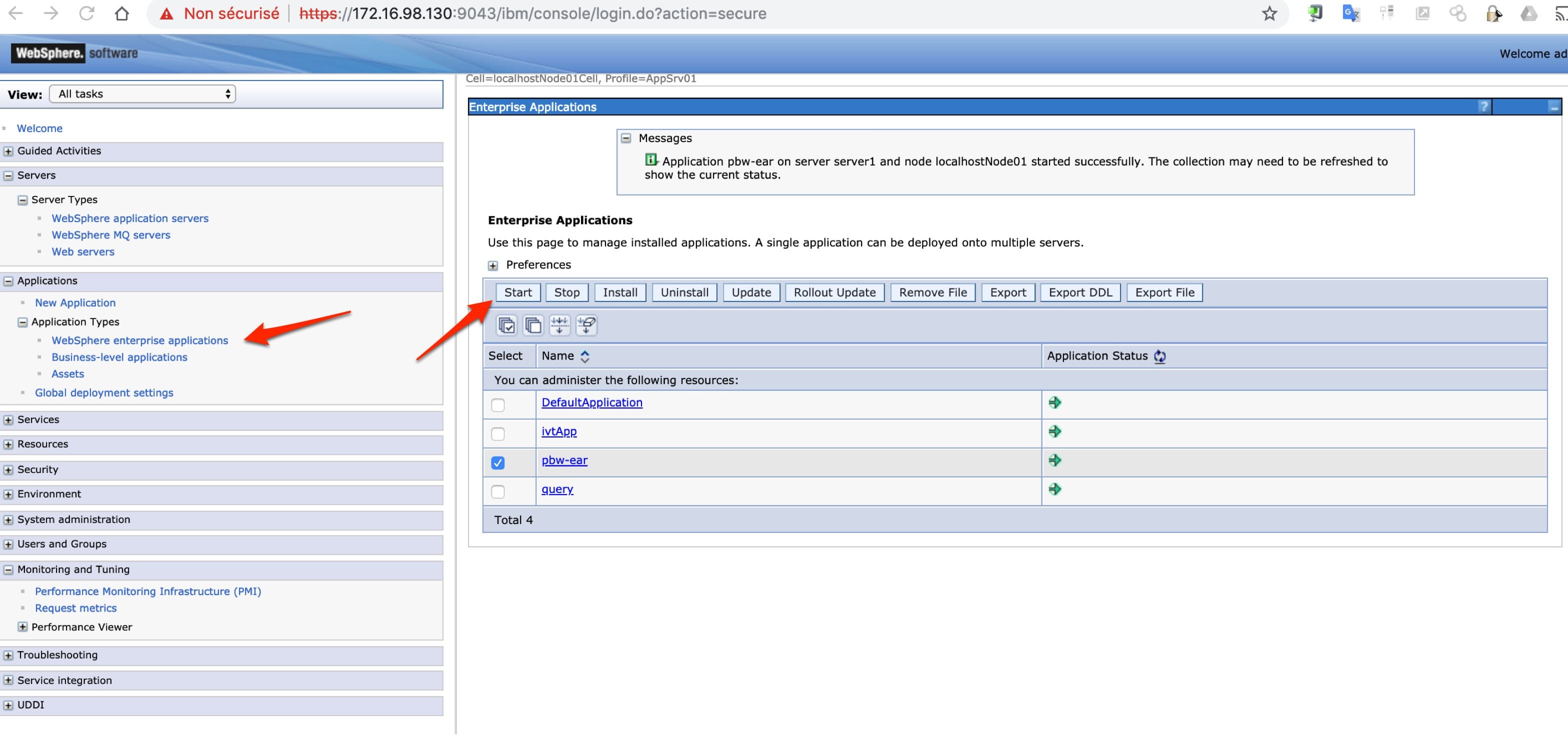
Task: Check the checkbox for DefaultApplication
Action: [499, 404]
